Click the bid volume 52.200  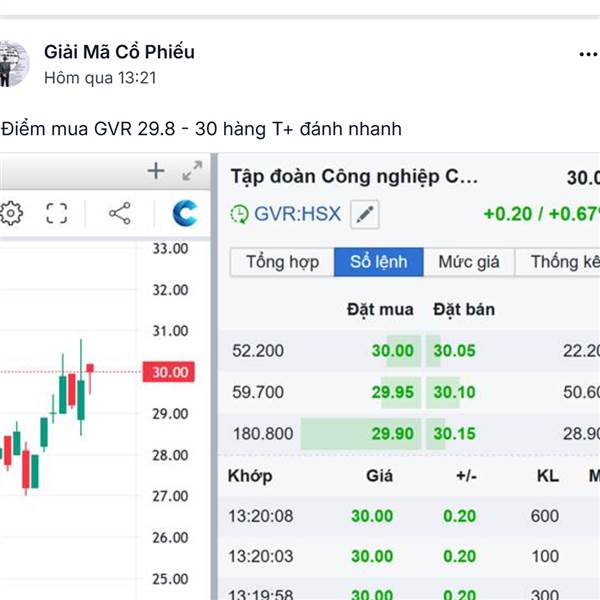[x=258, y=351]
